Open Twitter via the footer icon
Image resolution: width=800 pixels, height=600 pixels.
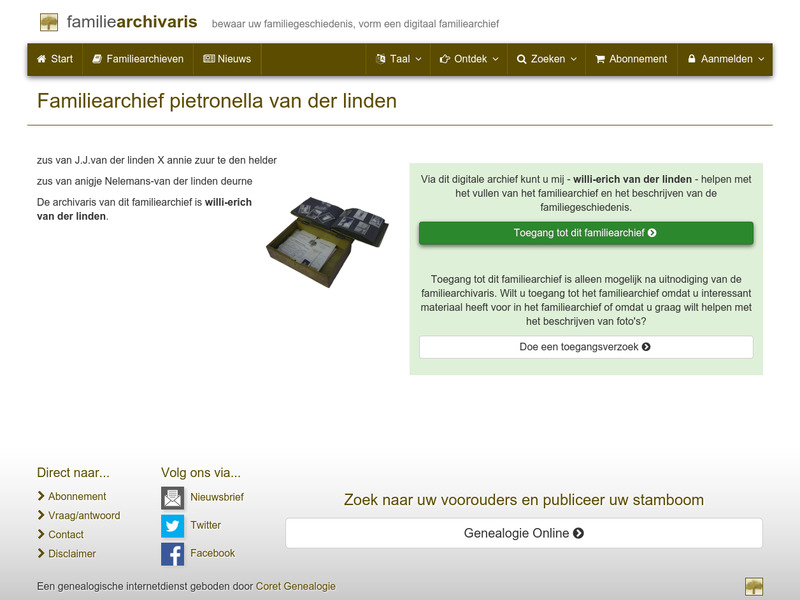172,525
